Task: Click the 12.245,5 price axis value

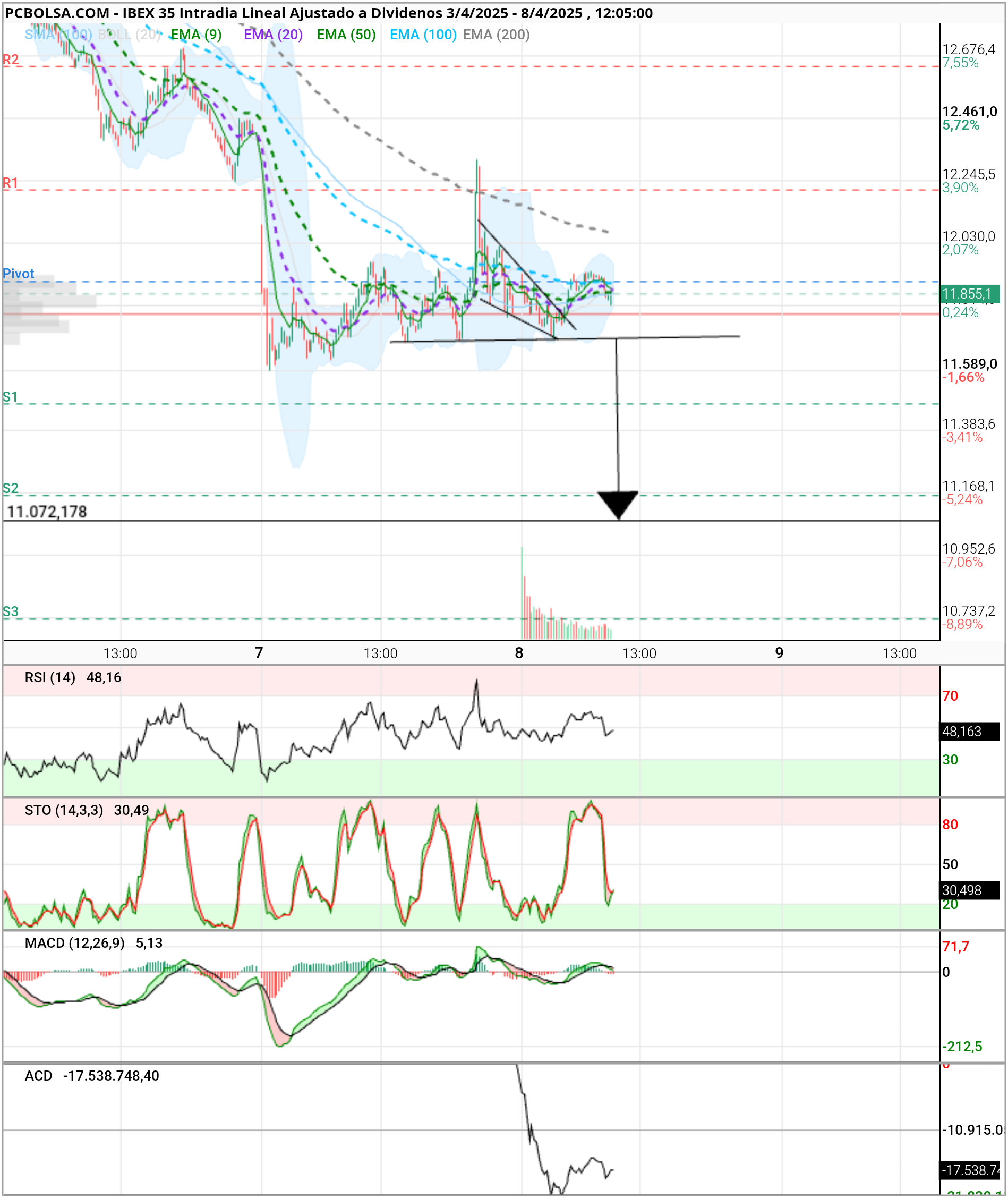Action: tap(969, 174)
